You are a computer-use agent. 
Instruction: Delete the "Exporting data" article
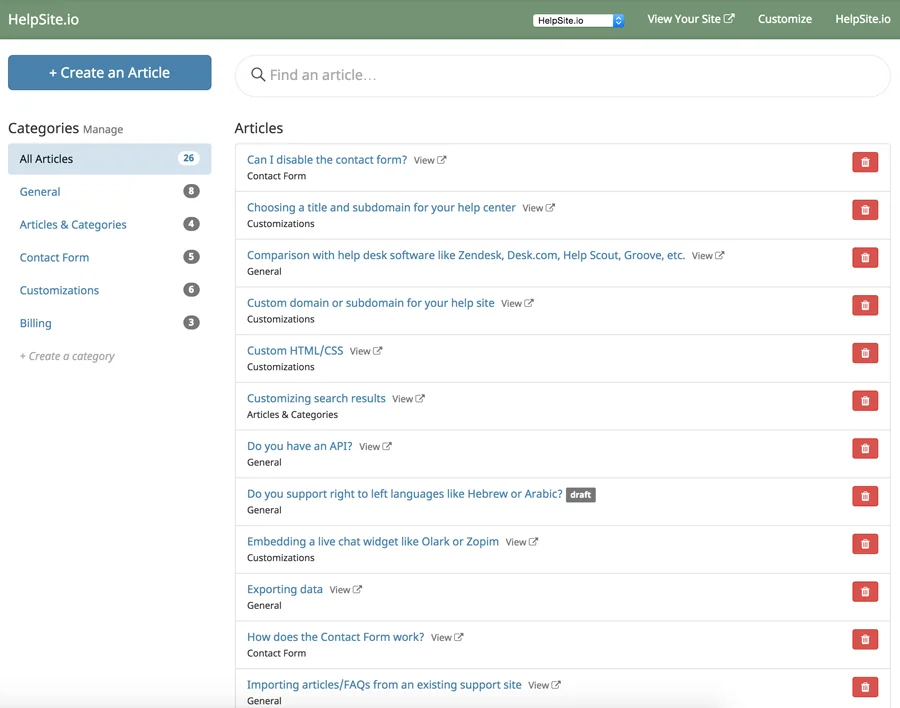(x=864, y=591)
